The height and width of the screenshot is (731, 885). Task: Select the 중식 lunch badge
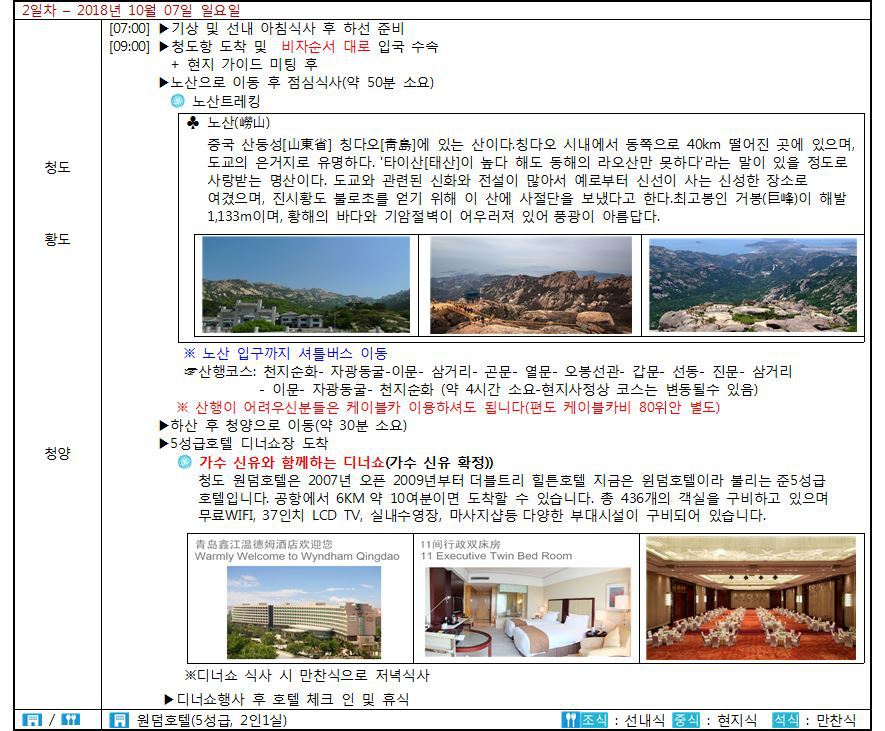point(685,720)
